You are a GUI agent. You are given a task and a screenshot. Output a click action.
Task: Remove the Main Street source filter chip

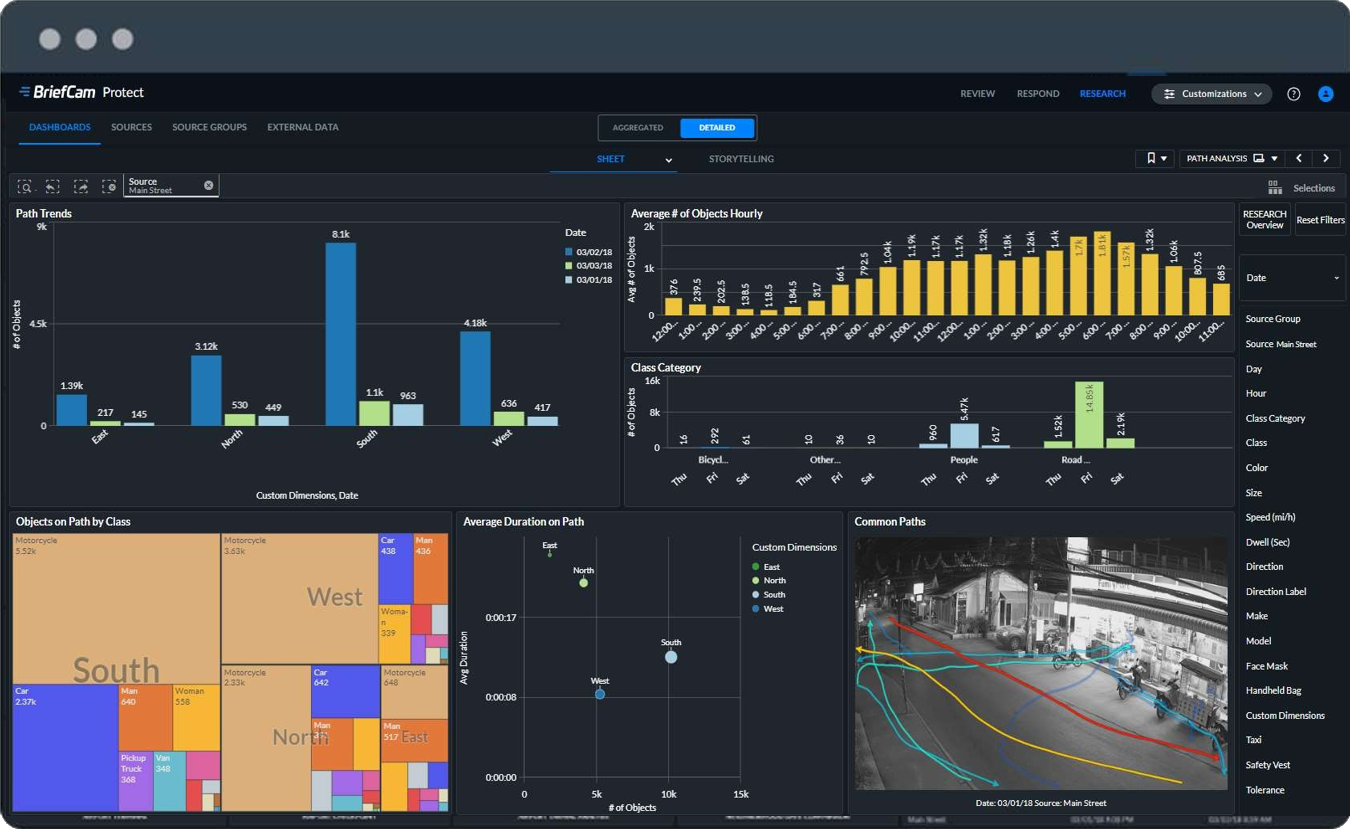(x=208, y=185)
